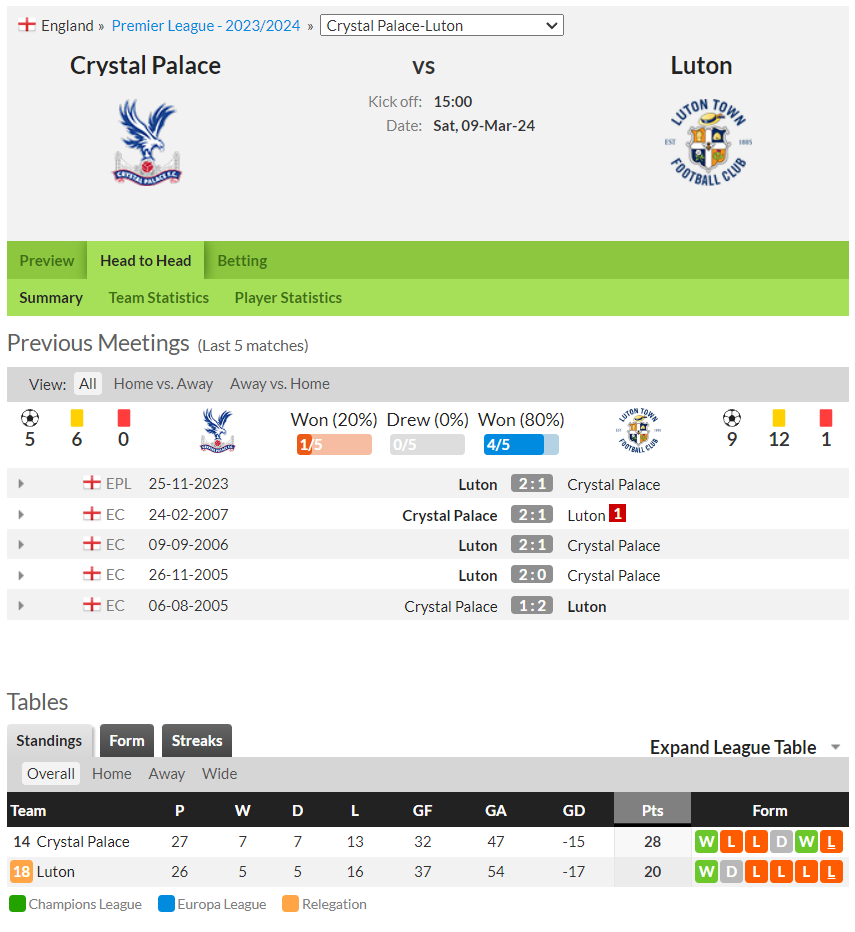The image size is (855, 932).
Task: Click the large Crystal Palace crest logo
Action: [147, 143]
